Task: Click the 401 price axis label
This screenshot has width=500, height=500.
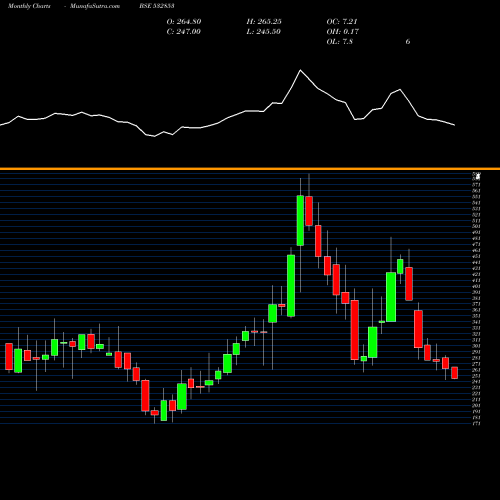Action: [476, 286]
